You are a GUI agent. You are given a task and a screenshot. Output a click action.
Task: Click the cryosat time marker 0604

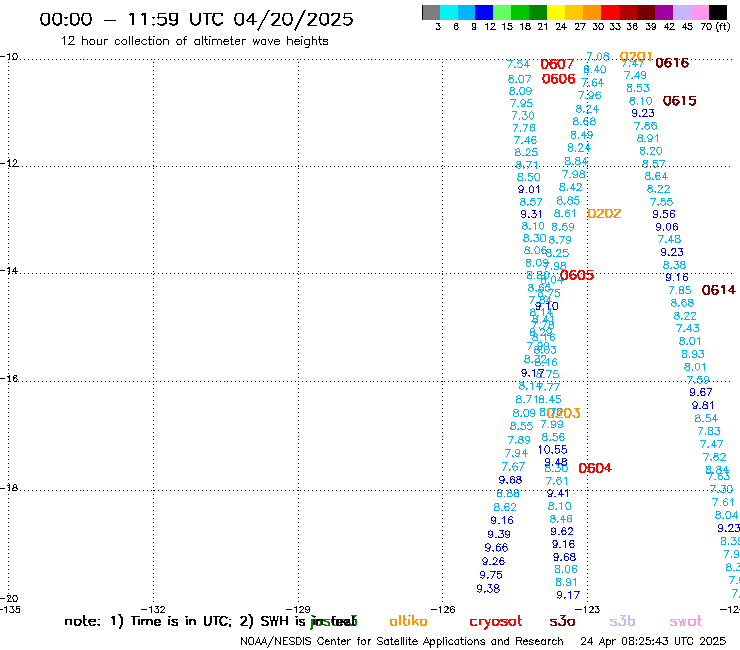tap(595, 468)
